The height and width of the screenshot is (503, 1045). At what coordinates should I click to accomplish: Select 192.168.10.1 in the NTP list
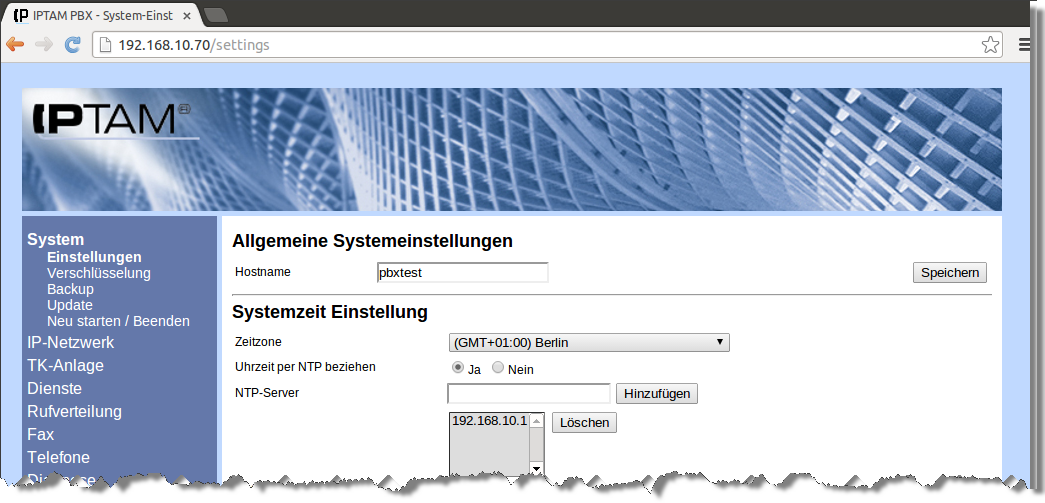(x=488, y=421)
